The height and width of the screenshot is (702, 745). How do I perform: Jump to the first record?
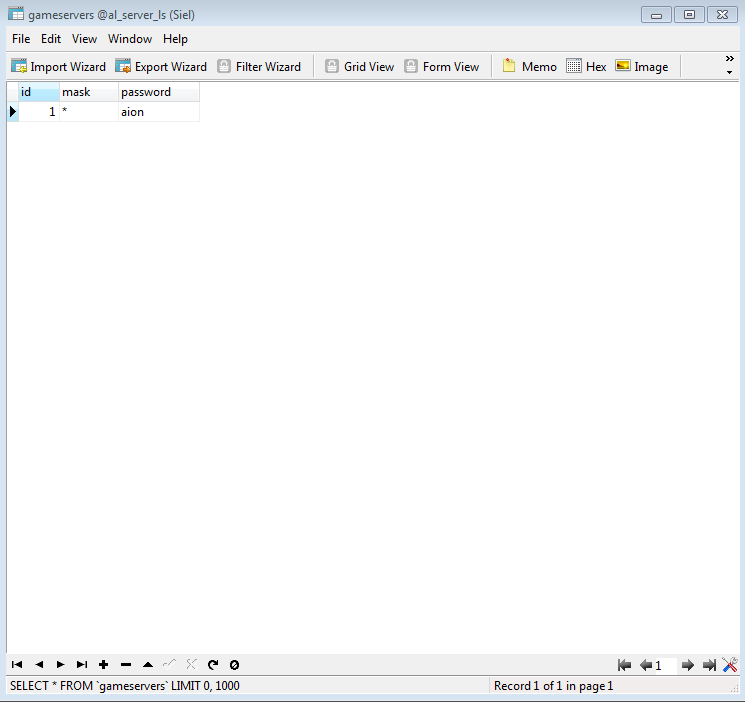click(x=17, y=665)
